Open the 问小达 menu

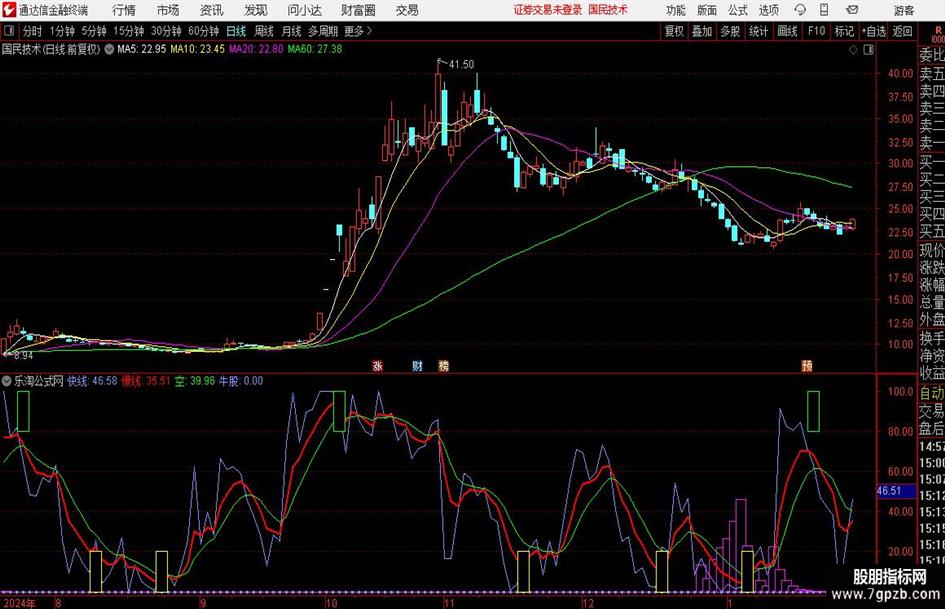(304, 10)
